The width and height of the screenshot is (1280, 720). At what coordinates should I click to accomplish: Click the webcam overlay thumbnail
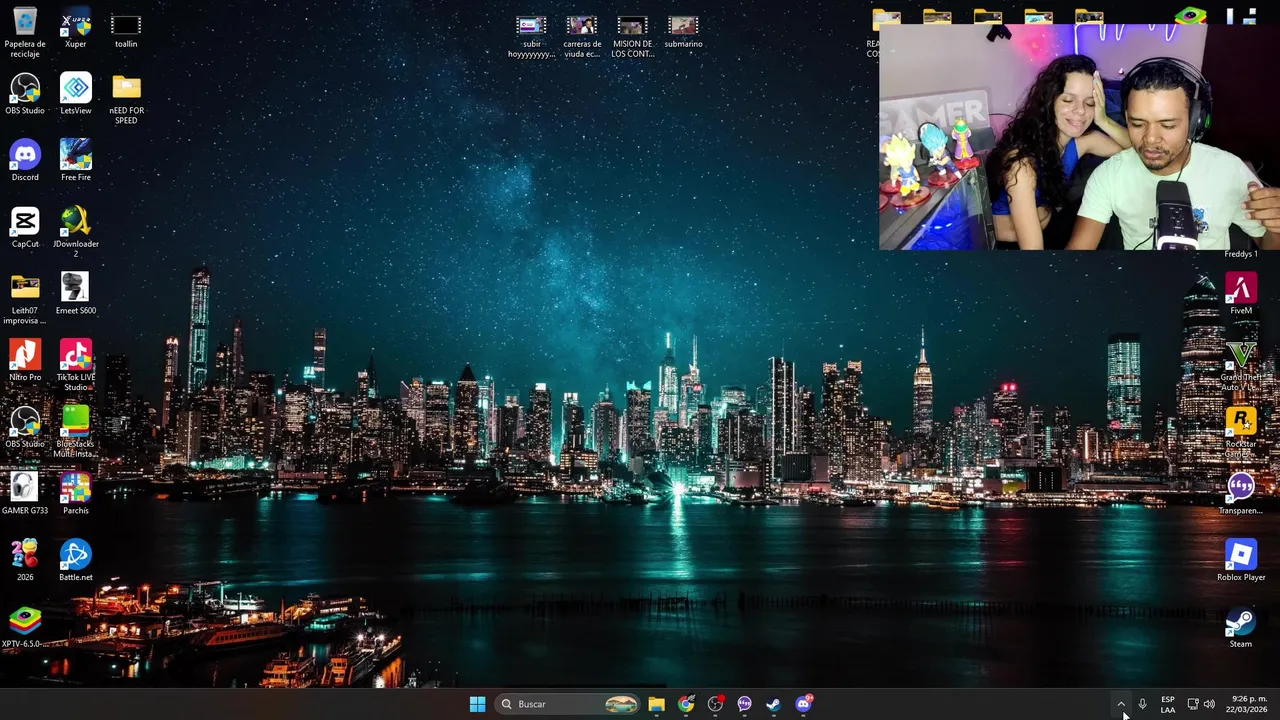click(x=1079, y=137)
